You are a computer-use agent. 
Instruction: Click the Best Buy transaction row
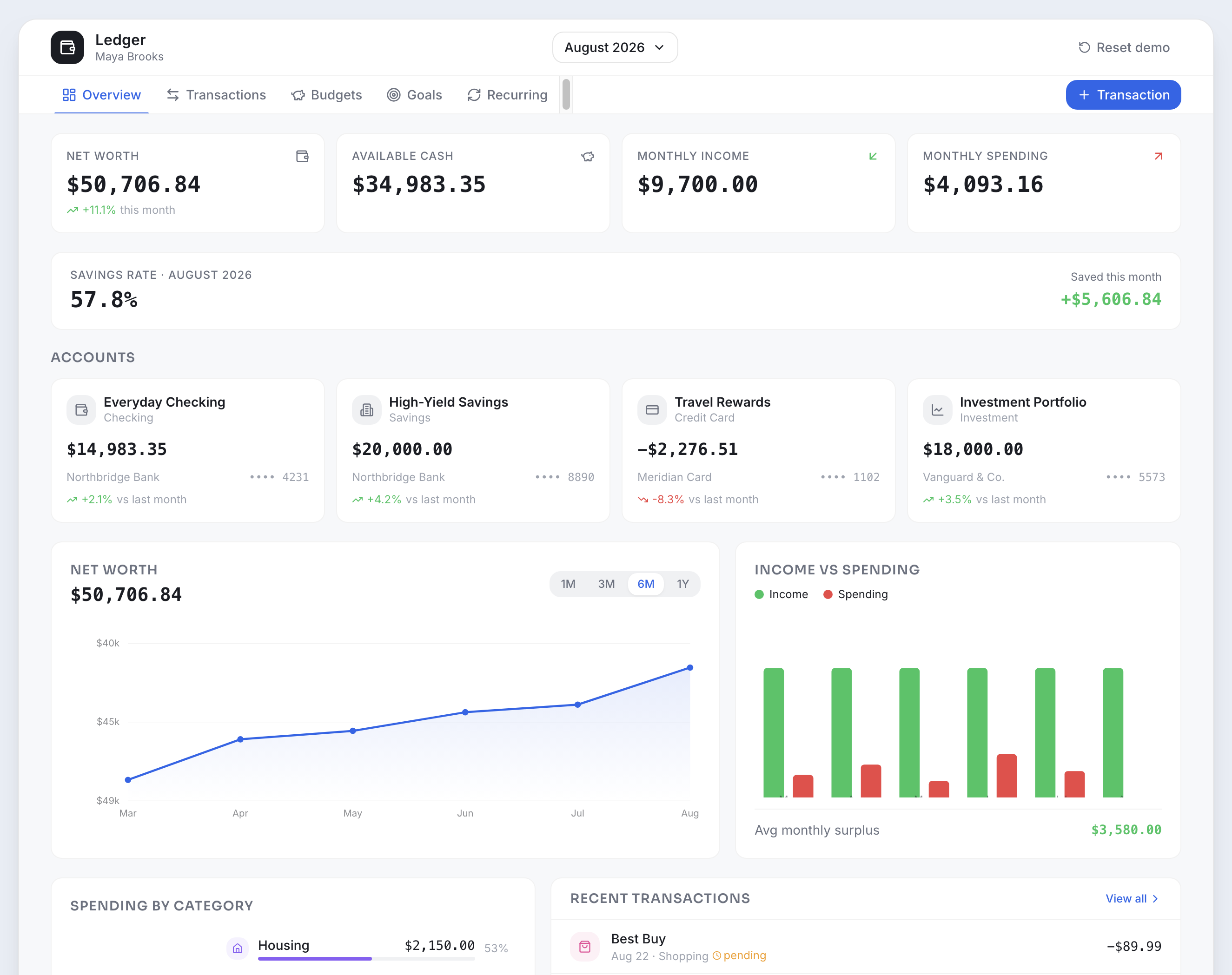click(x=866, y=947)
